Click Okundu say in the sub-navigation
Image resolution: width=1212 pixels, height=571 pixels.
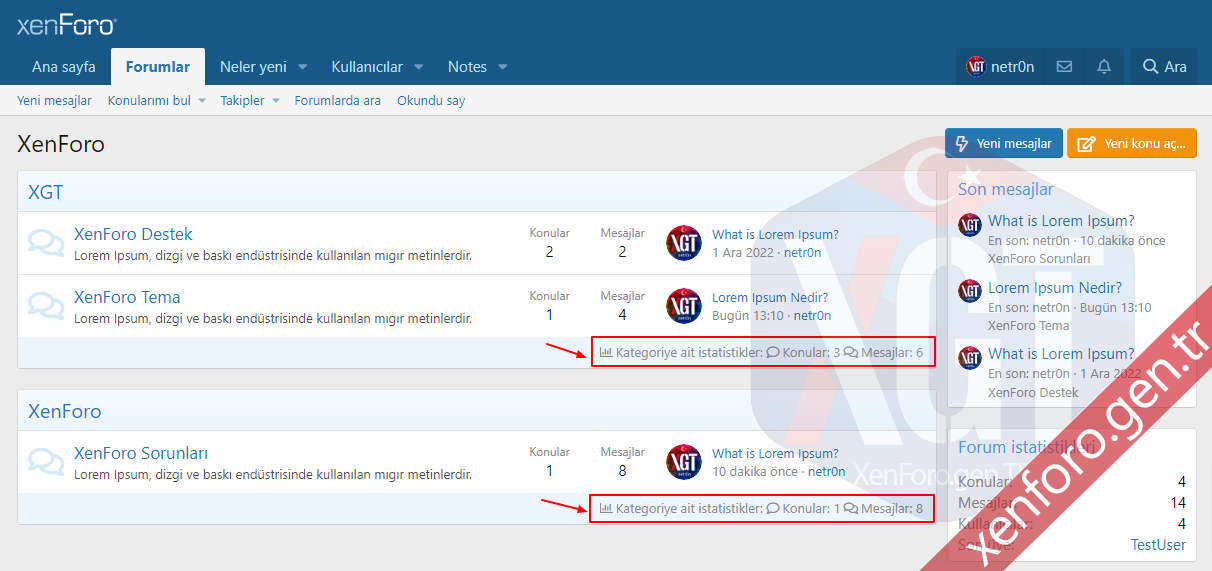(x=430, y=101)
